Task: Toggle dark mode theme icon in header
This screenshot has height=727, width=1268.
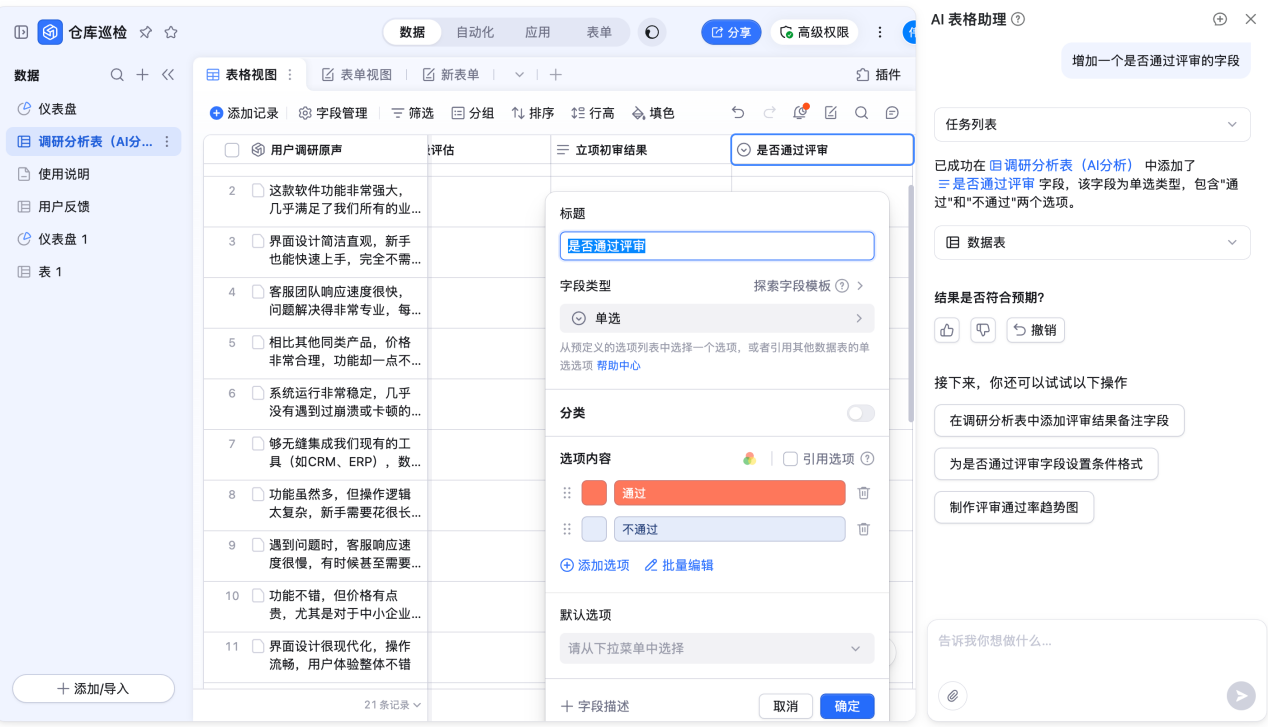Action: (652, 32)
